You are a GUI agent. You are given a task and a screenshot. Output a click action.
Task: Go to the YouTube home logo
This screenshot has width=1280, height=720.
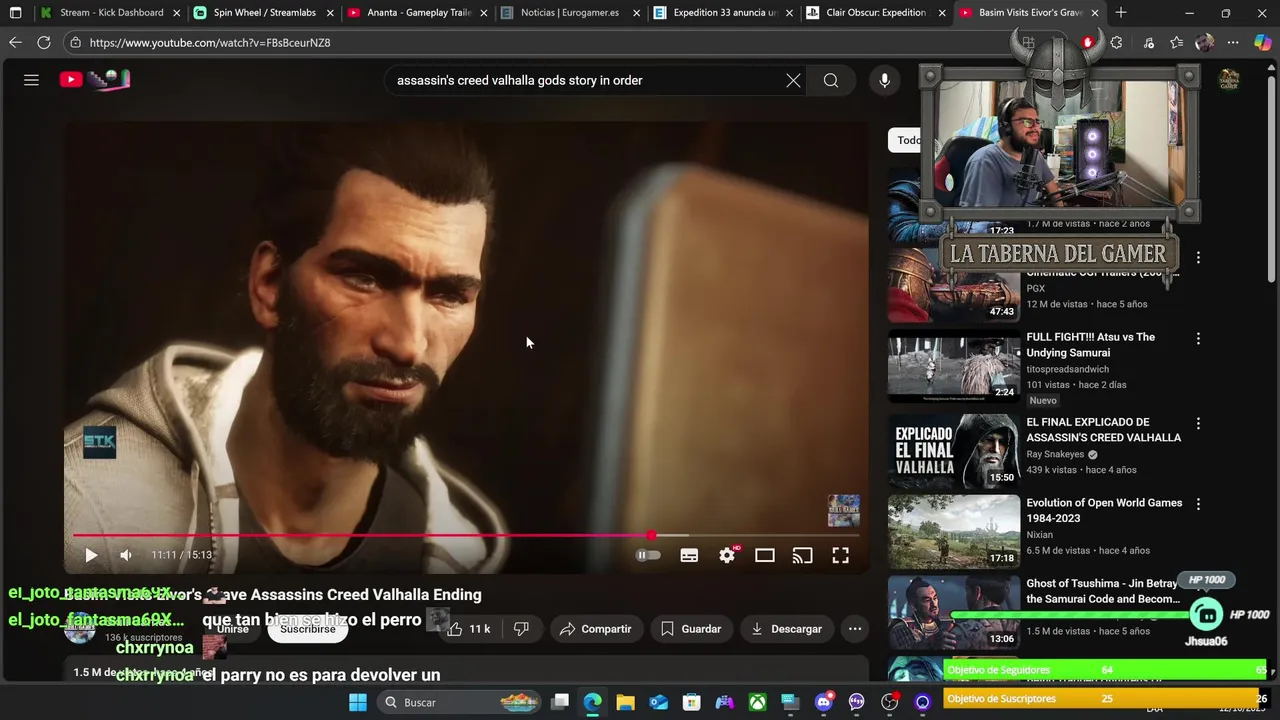coord(95,80)
